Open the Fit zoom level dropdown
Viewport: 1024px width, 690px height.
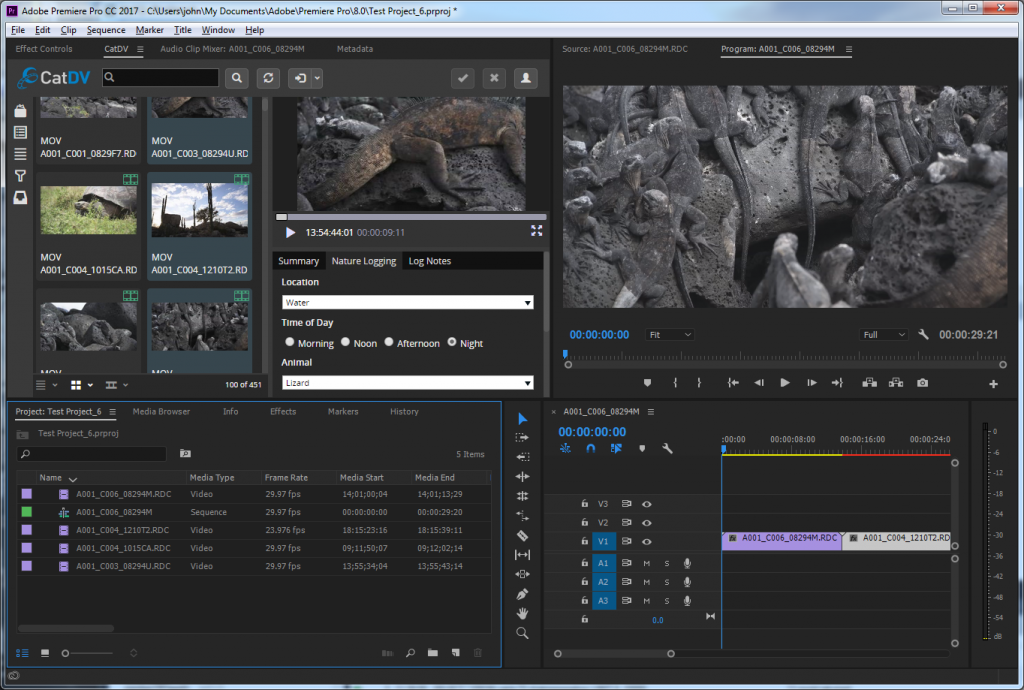click(669, 335)
